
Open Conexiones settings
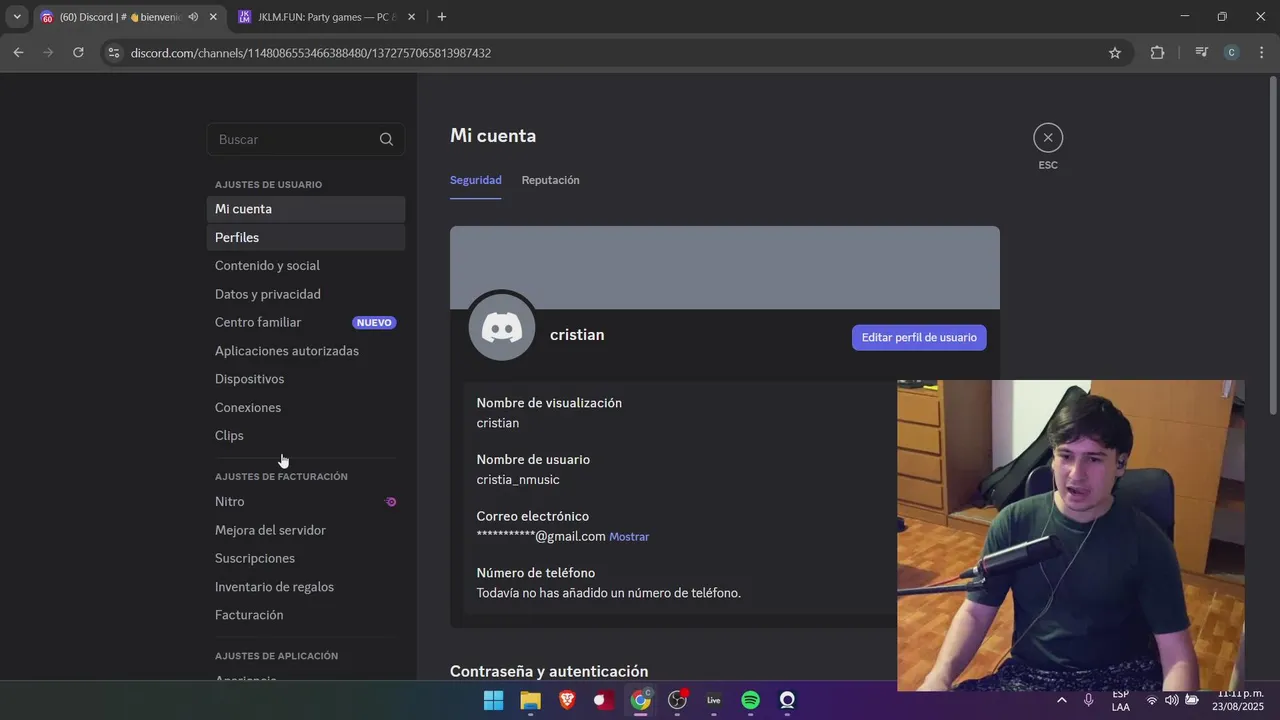tap(306, 408)
